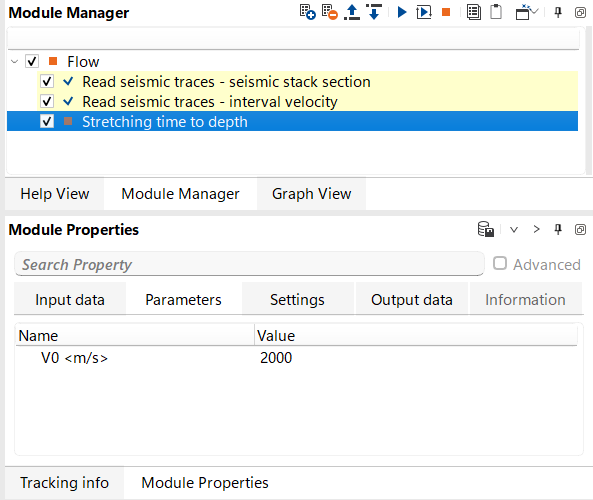Click the module list document icon
The width and height of the screenshot is (593, 500).
tap(474, 12)
